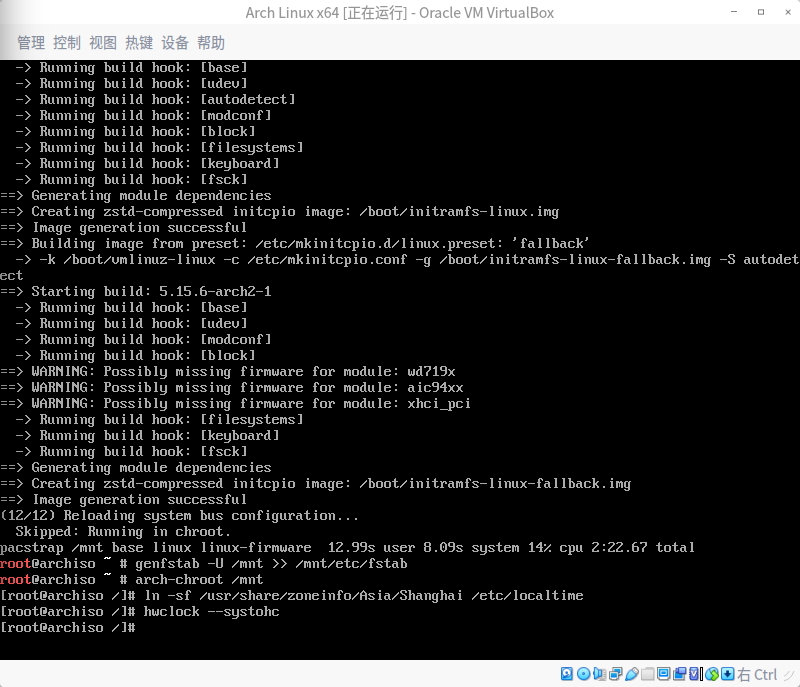Viewport: 800px width, 687px height.
Task: Click the video recording status icon
Action: pyautogui.click(x=680, y=674)
